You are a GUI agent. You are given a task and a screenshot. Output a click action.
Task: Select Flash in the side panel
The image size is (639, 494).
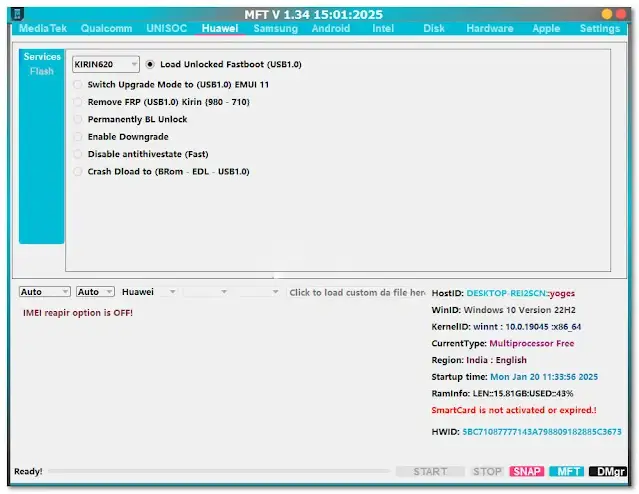pyautogui.click(x=42, y=71)
